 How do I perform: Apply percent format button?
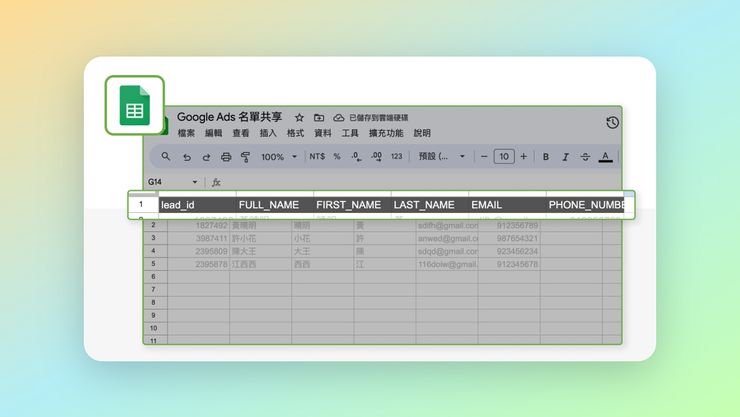[x=337, y=156]
